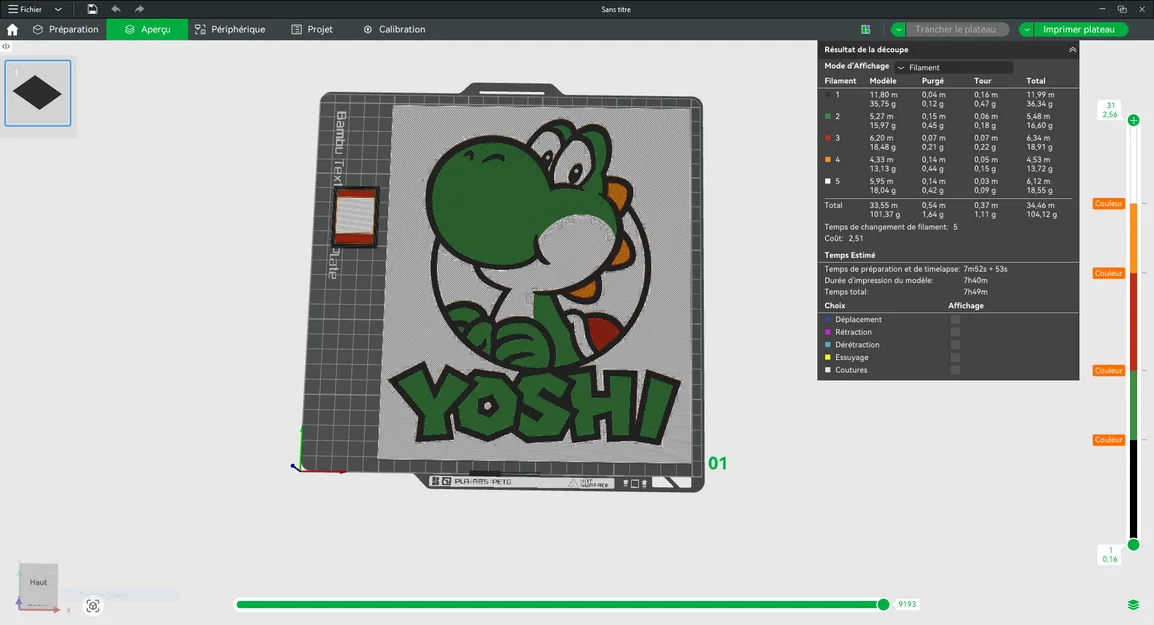Image resolution: width=1154 pixels, height=625 pixels.
Task: Open the preferences gear icon near the view cube
Action: (93, 606)
